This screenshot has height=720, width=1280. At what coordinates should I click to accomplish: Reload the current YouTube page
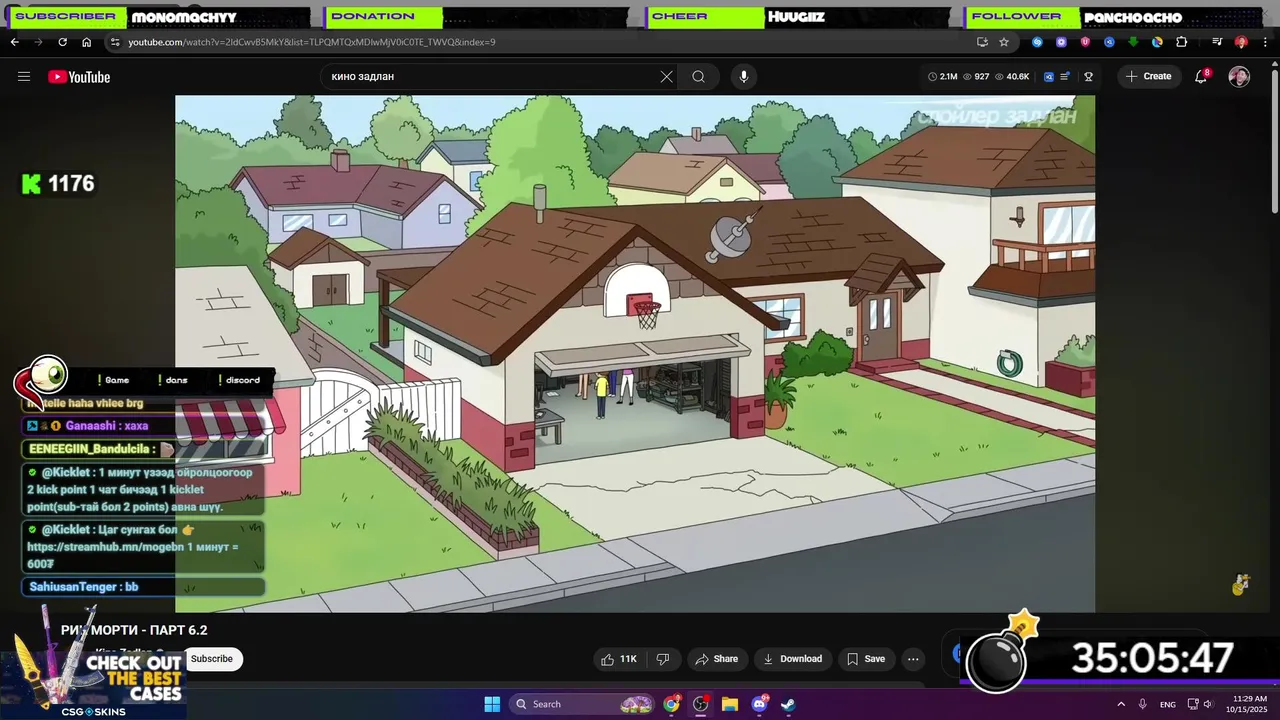coord(62,42)
